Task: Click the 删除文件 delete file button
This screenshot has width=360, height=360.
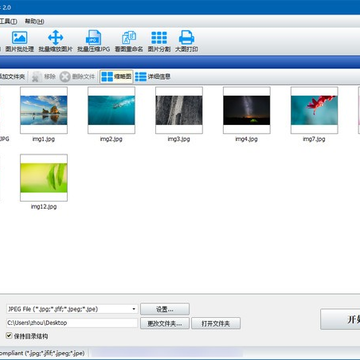Action: (x=77, y=77)
